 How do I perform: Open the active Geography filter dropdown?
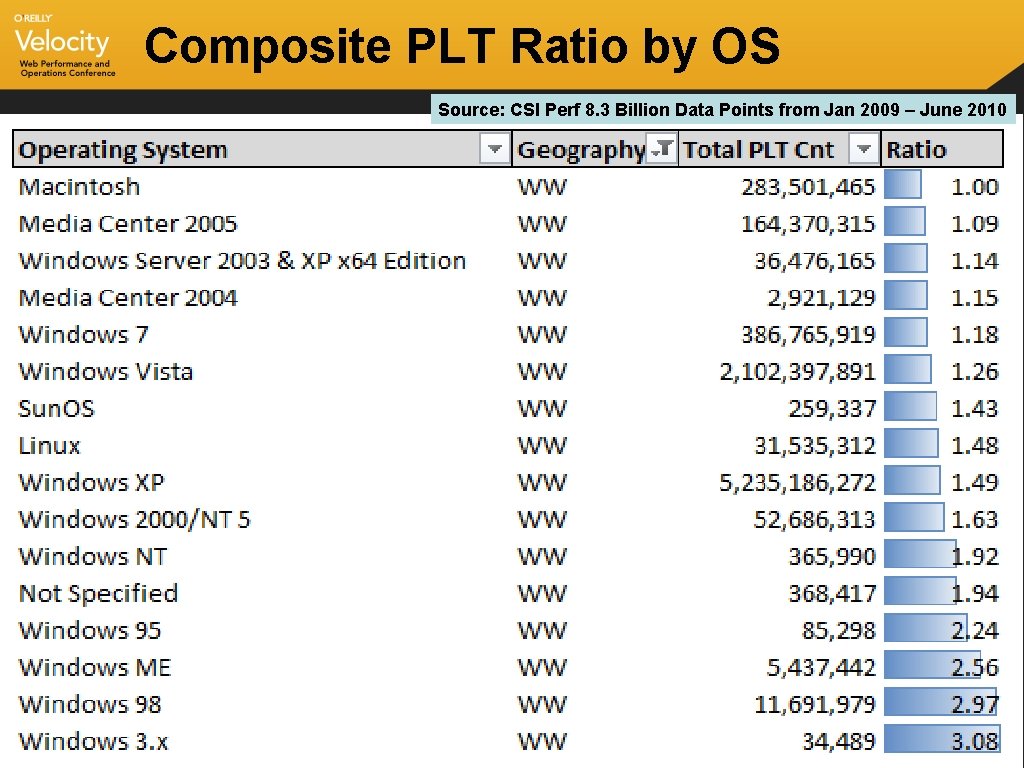[661, 150]
